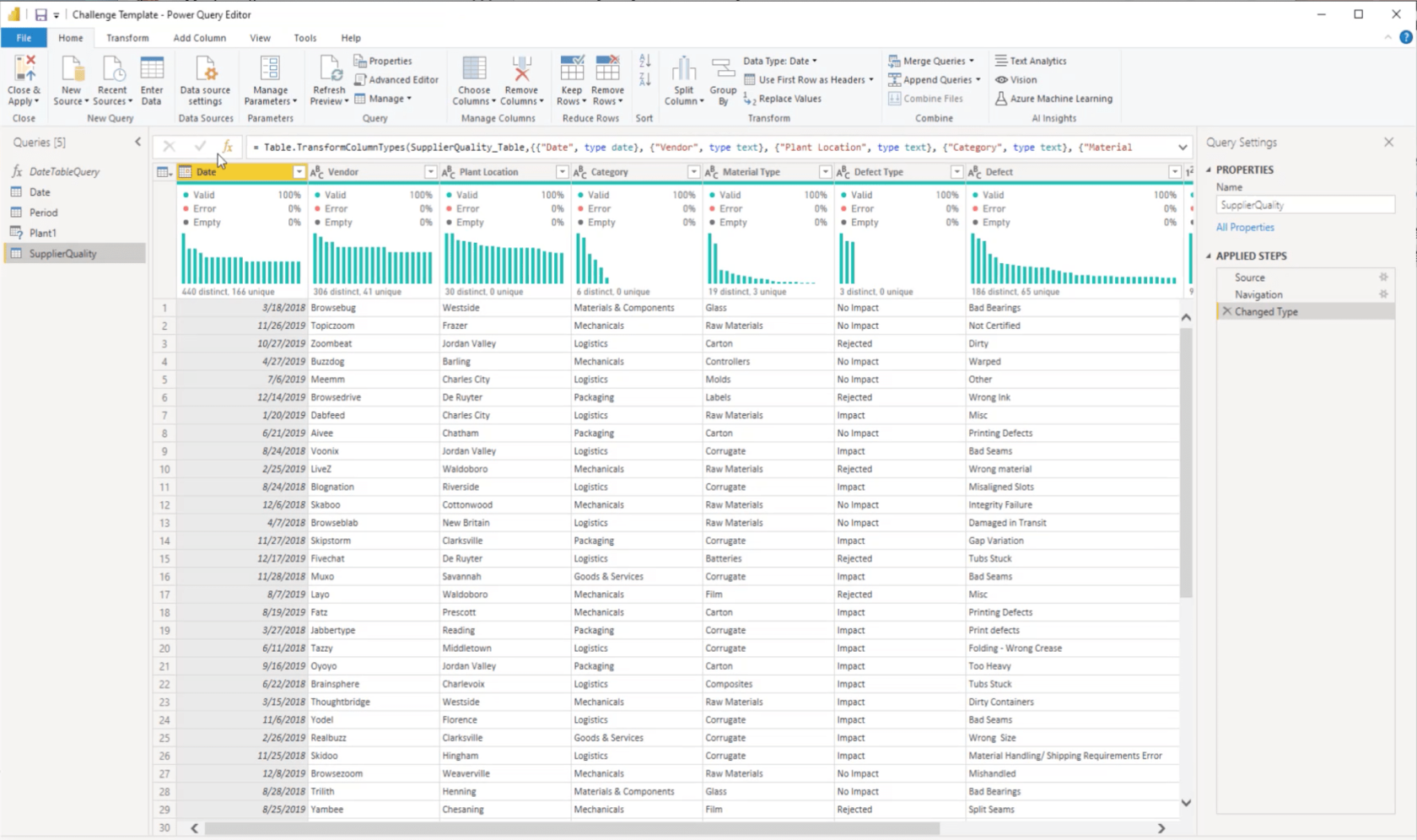Open Text Analytics AI insight

click(x=1030, y=61)
